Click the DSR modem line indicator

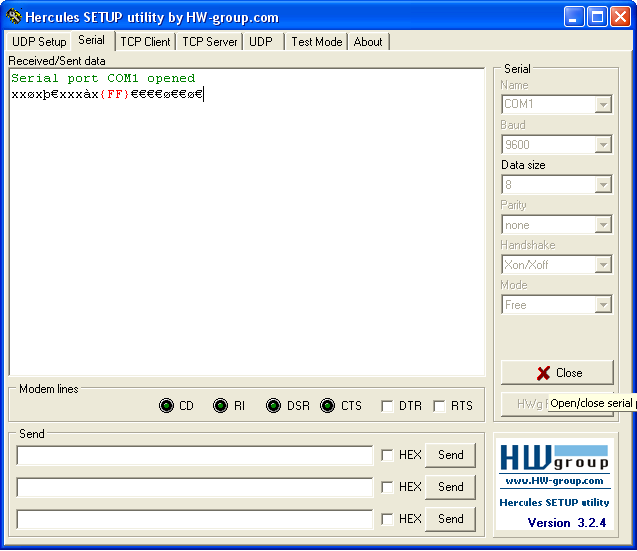pos(273,406)
